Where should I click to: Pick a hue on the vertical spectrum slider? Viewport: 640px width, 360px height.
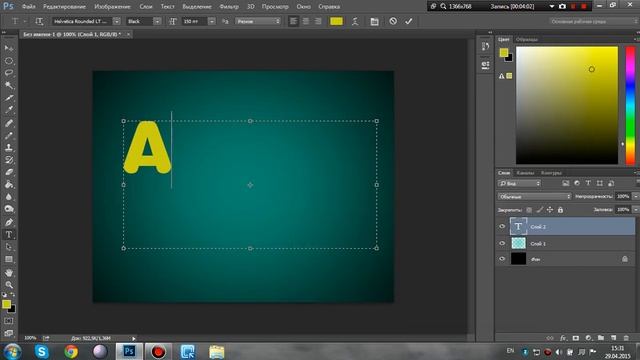coord(630,105)
